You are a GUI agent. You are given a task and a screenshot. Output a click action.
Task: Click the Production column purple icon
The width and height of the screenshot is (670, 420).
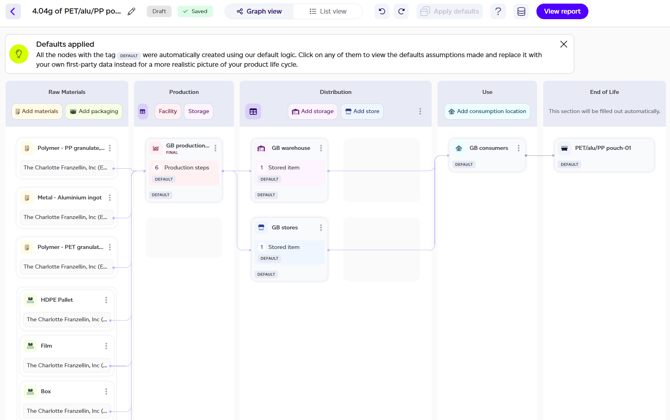pos(143,112)
